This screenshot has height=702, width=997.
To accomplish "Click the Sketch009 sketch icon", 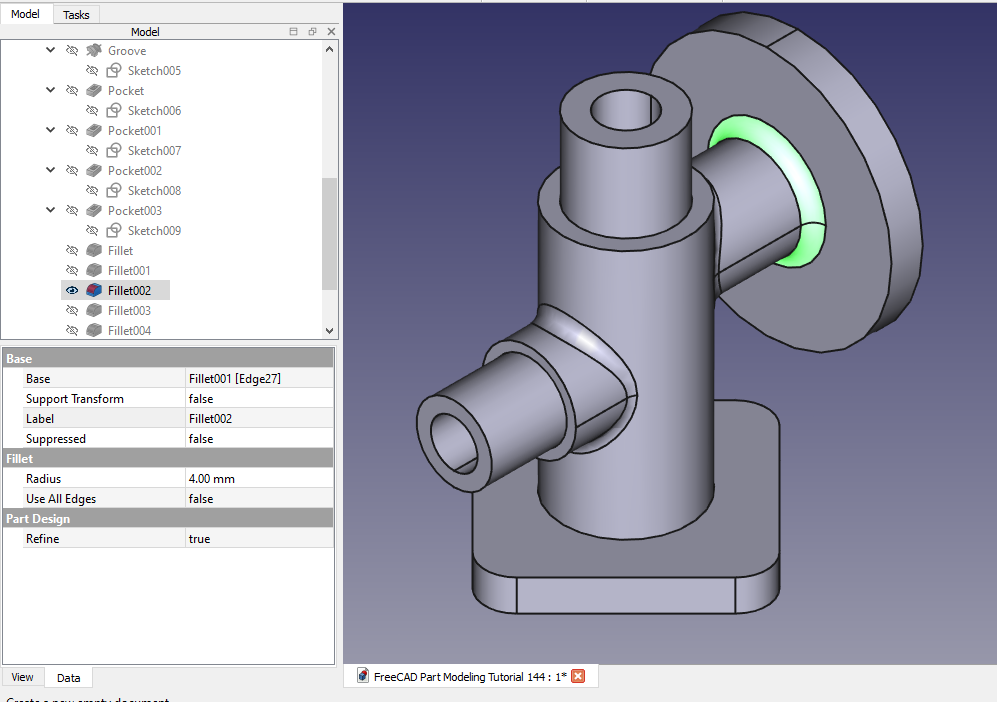I will [x=115, y=230].
